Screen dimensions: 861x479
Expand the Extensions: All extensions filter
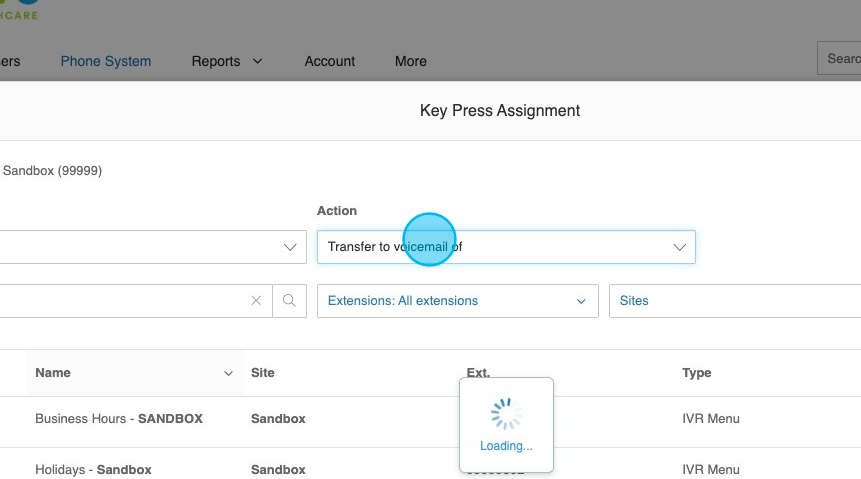coord(457,301)
